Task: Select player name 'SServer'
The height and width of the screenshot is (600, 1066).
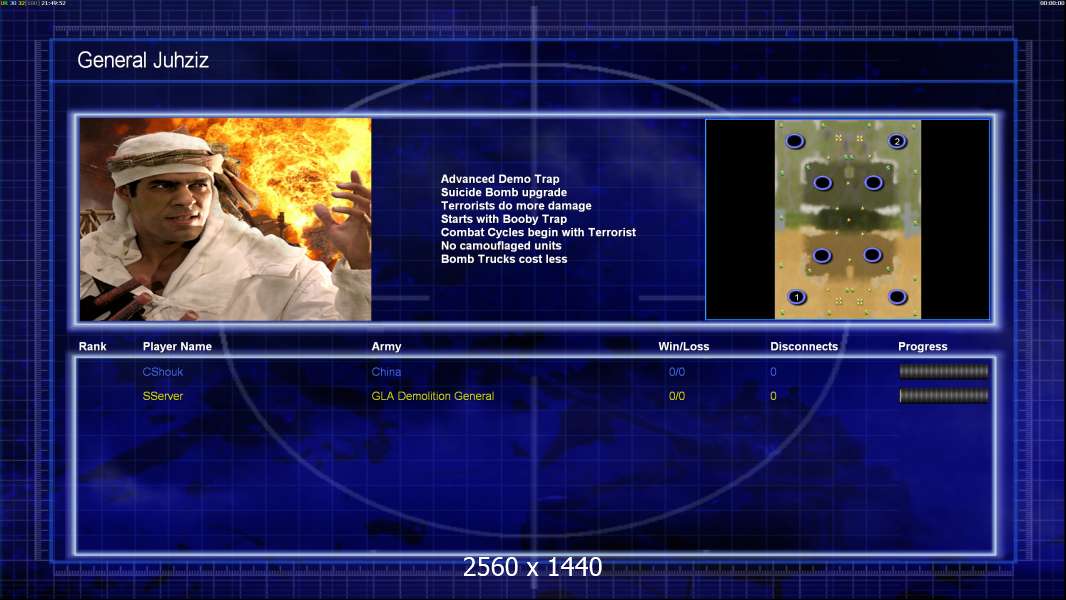Action: point(162,396)
